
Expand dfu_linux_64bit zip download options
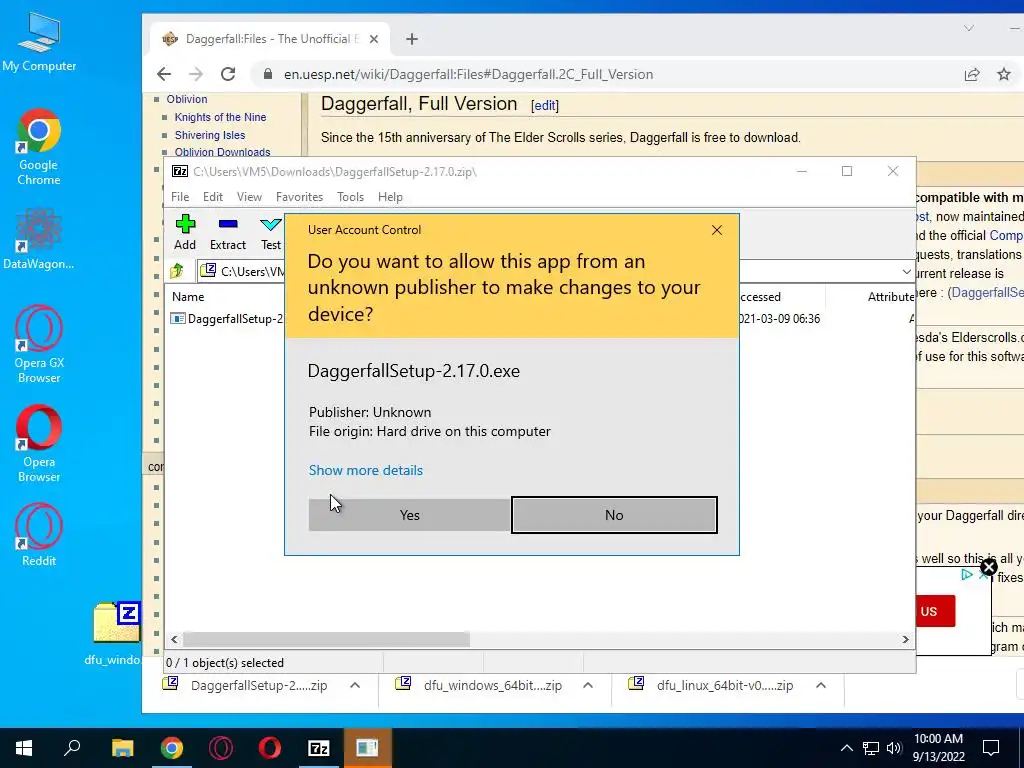pyautogui.click(x=821, y=685)
